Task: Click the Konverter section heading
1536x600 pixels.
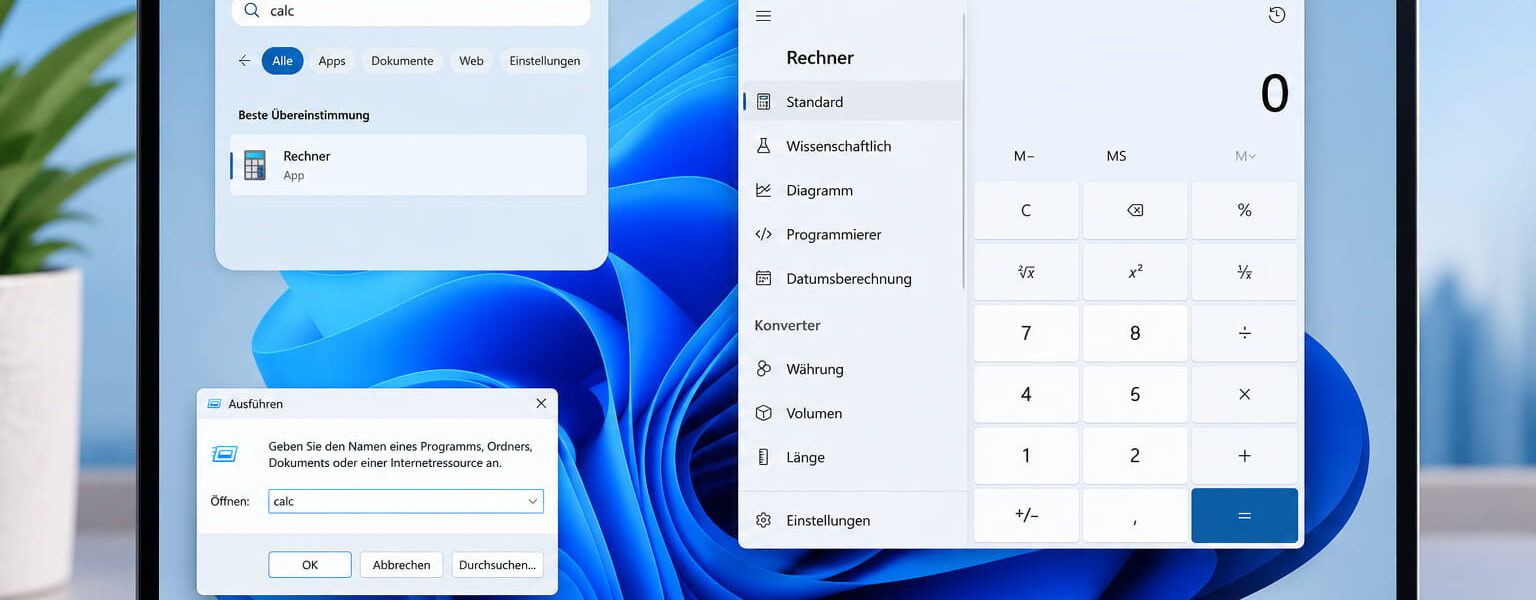Action: click(x=787, y=325)
